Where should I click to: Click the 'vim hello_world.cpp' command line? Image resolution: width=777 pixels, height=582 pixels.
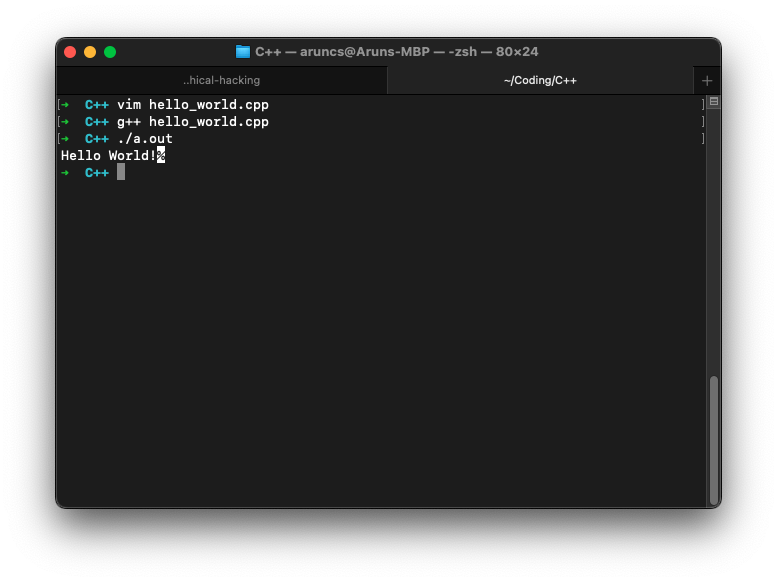tap(193, 105)
